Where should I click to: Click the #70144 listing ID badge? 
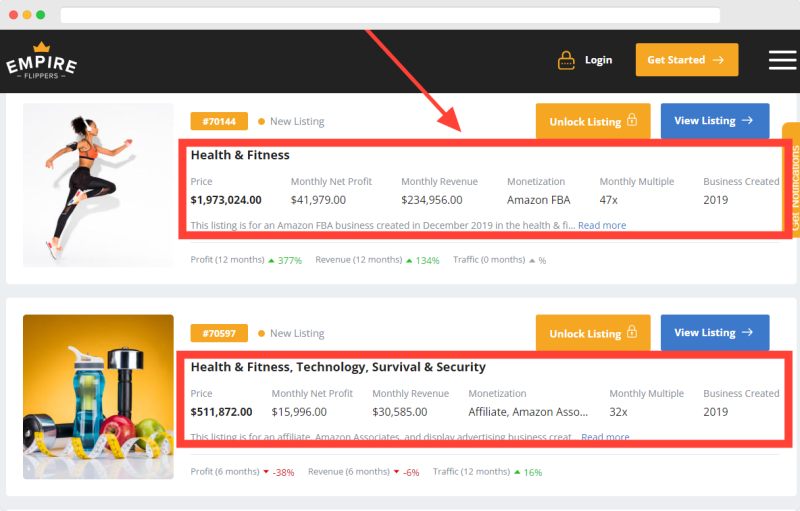coord(219,121)
